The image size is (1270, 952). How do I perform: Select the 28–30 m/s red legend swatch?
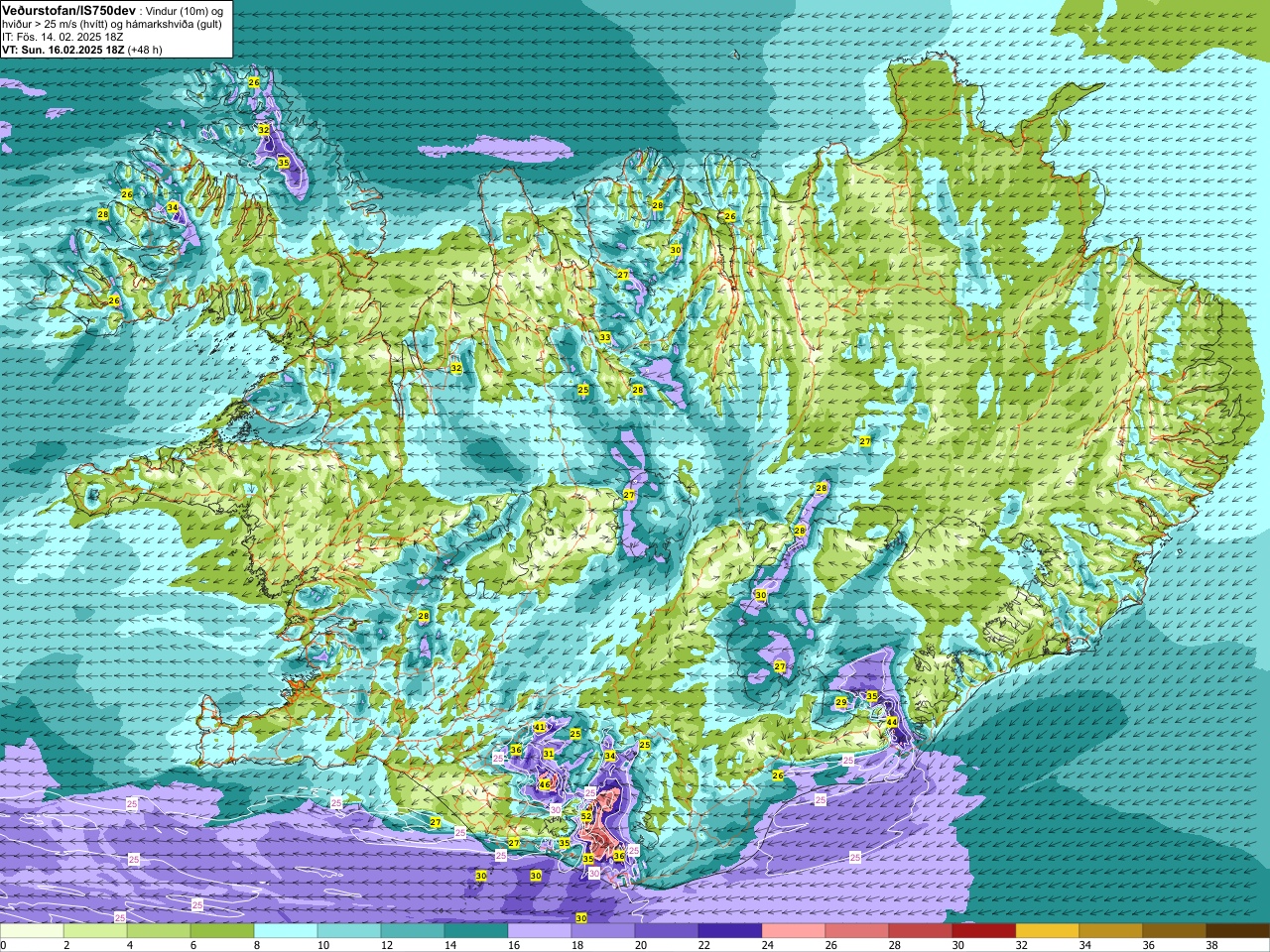click(921, 931)
